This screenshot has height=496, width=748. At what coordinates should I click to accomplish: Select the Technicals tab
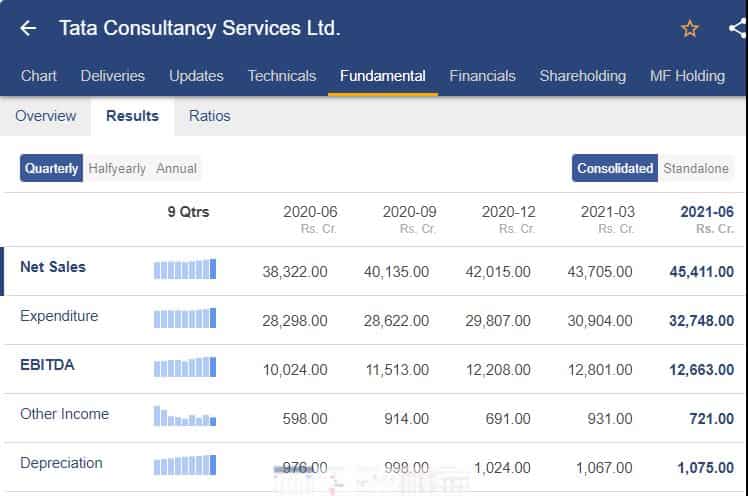tap(282, 76)
